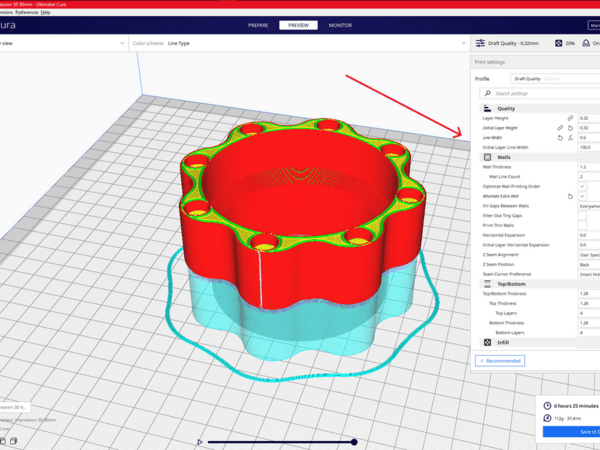600x450 pixels.
Task: Click the print settings sliders icon
Action: click(x=481, y=43)
